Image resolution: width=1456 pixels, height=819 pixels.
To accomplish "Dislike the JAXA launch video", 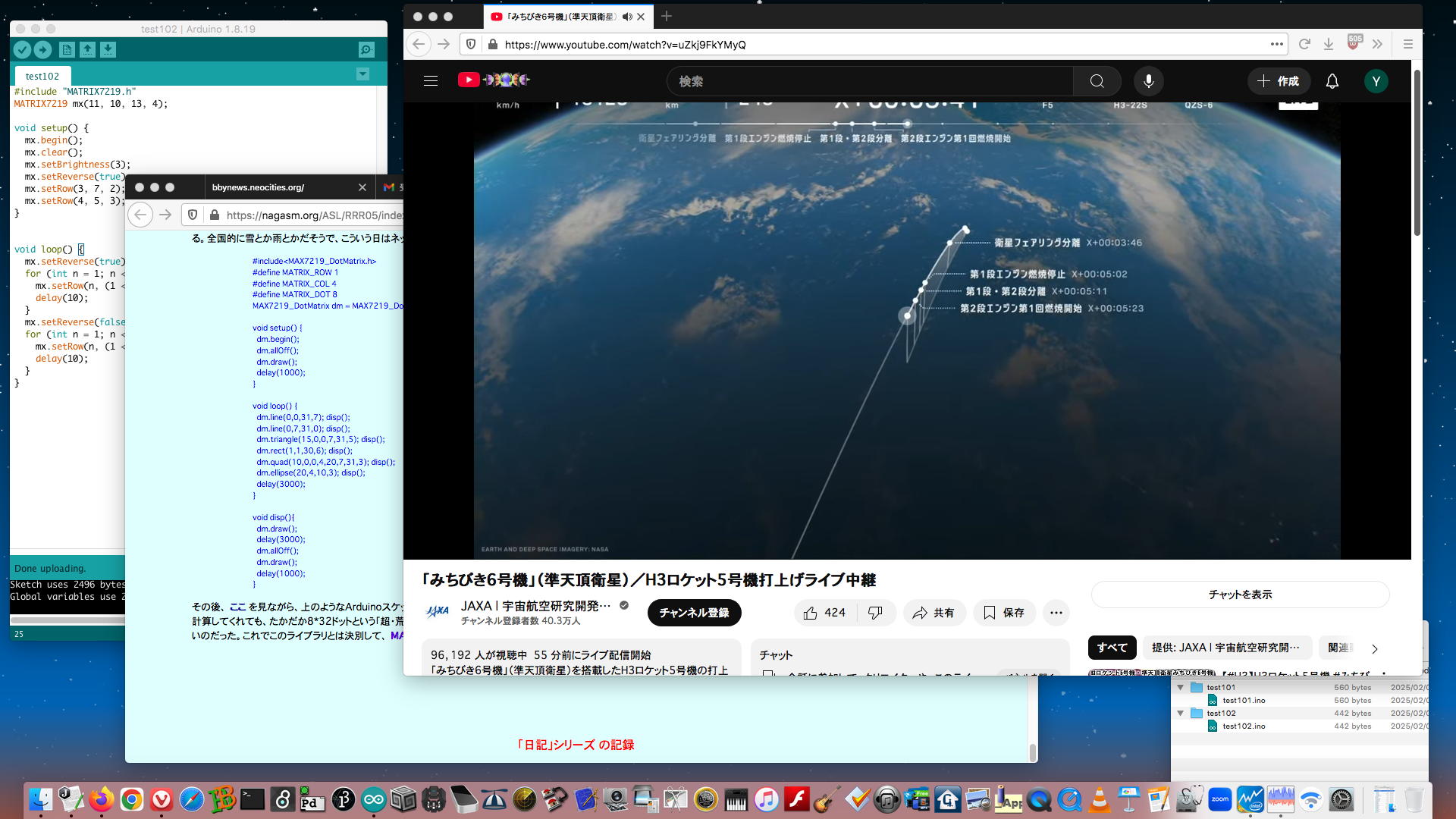I will (x=875, y=613).
